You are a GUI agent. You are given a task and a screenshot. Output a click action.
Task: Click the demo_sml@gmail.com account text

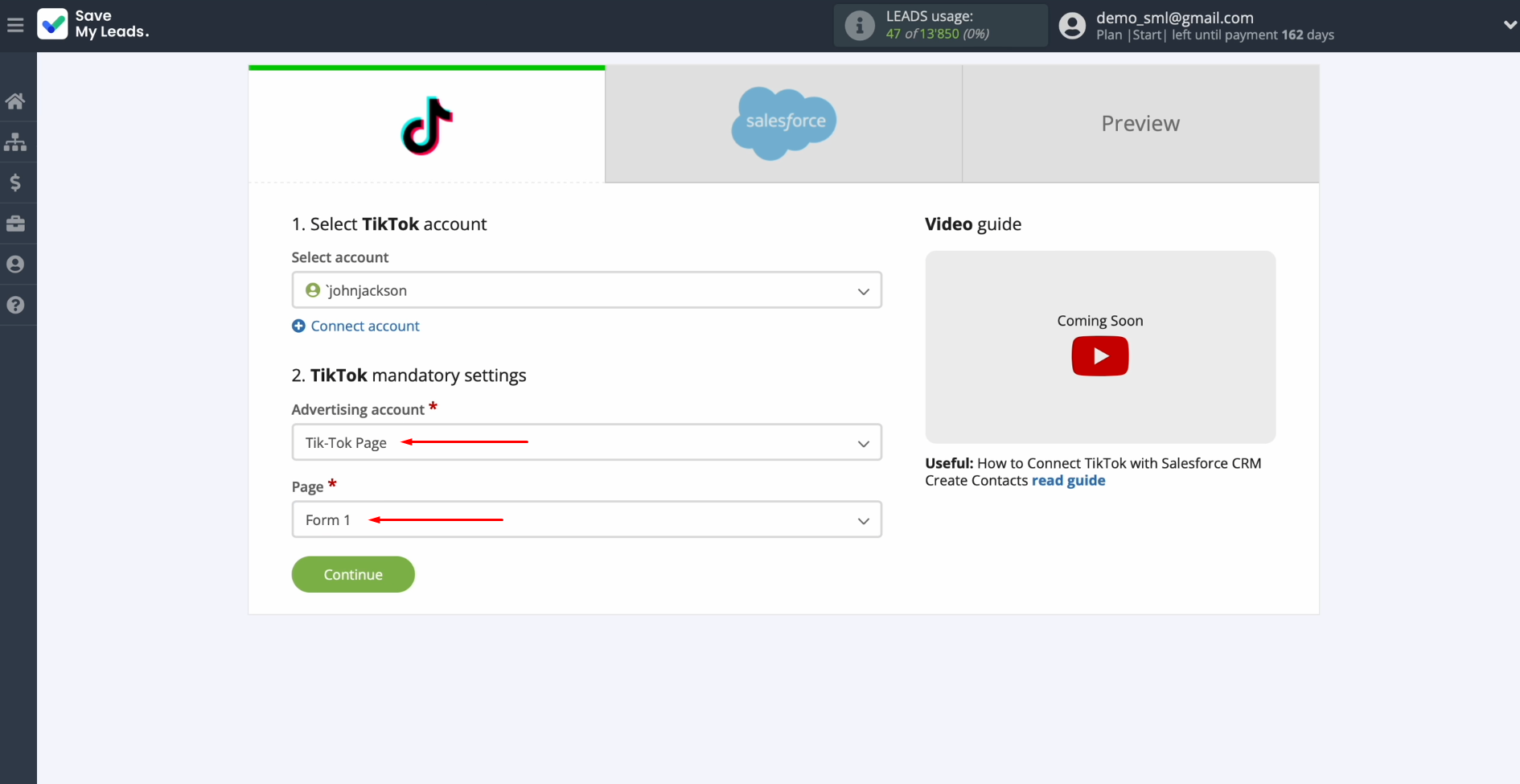click(1175, 18)
